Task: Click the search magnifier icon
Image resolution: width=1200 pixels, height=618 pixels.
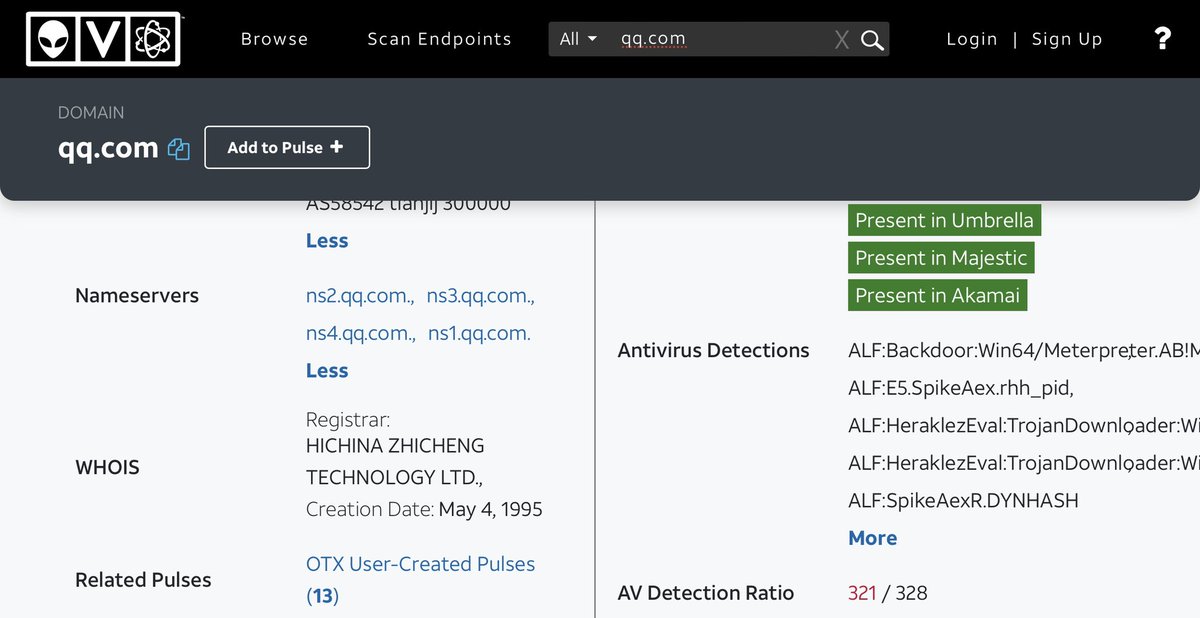Action: click(872, 40)
